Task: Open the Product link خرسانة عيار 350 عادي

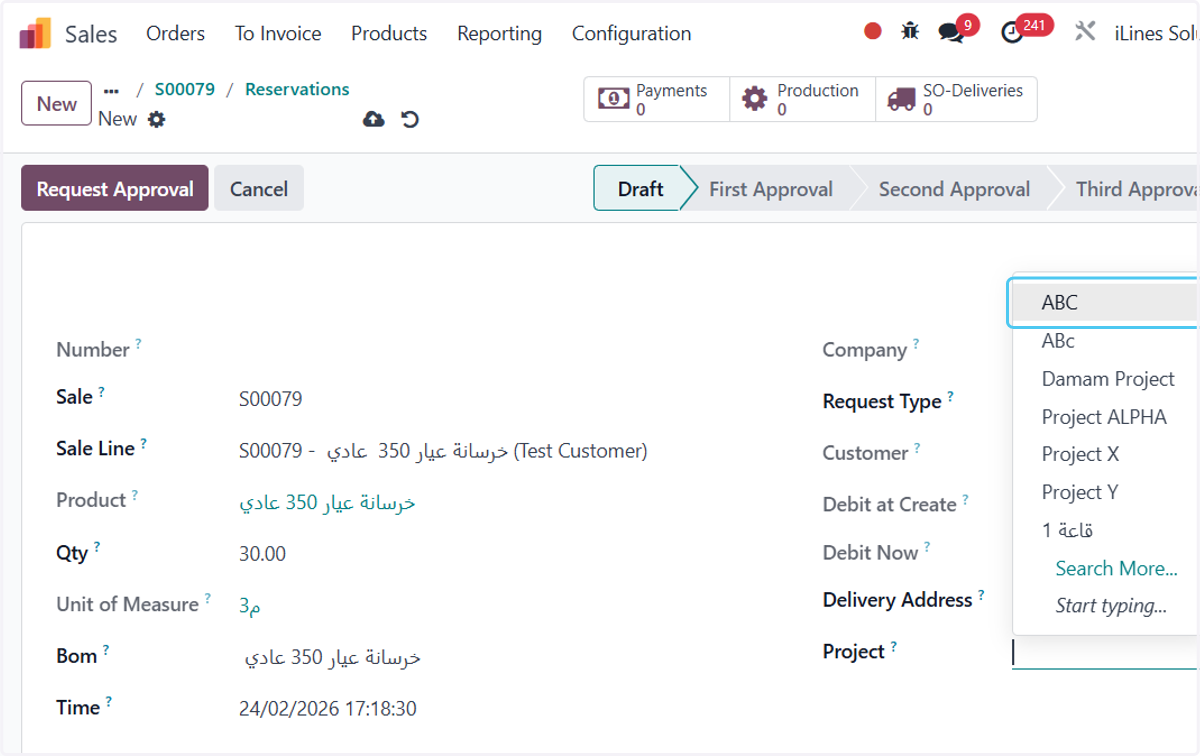Action: point(327,503)
